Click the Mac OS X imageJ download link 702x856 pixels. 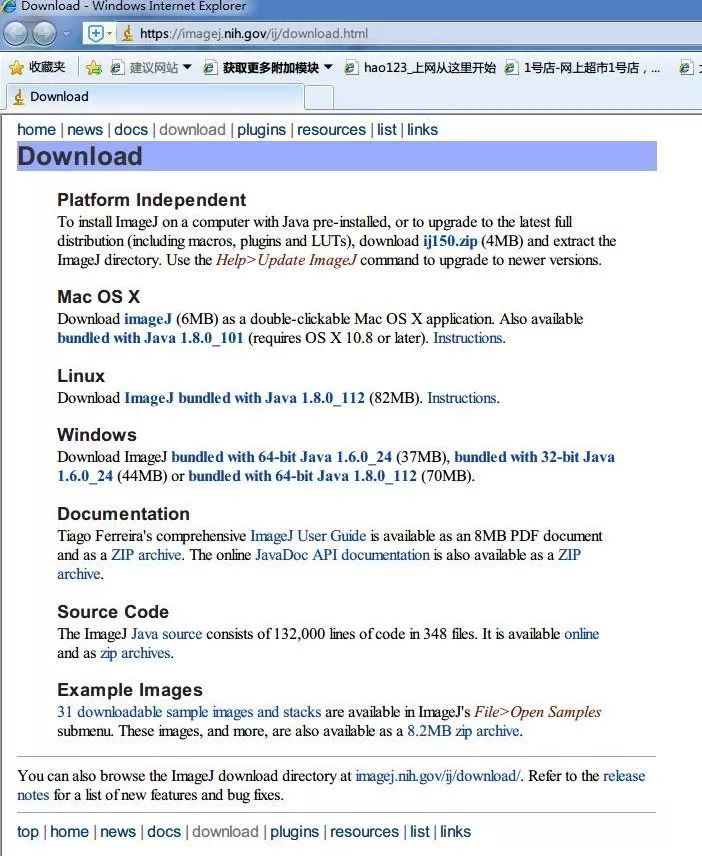coord(147,319)
